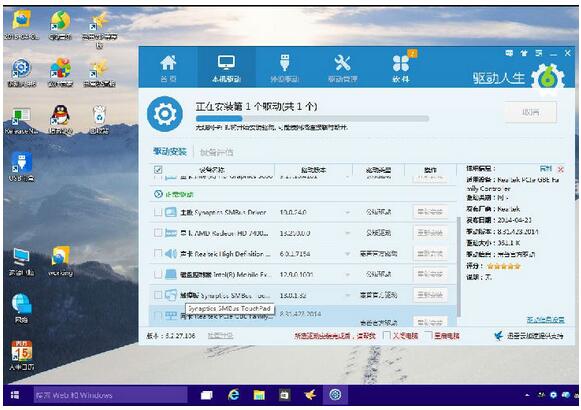The image size is (581, 410).
Task: Open the blue settings link at details panel bottom
Action: 545,319
